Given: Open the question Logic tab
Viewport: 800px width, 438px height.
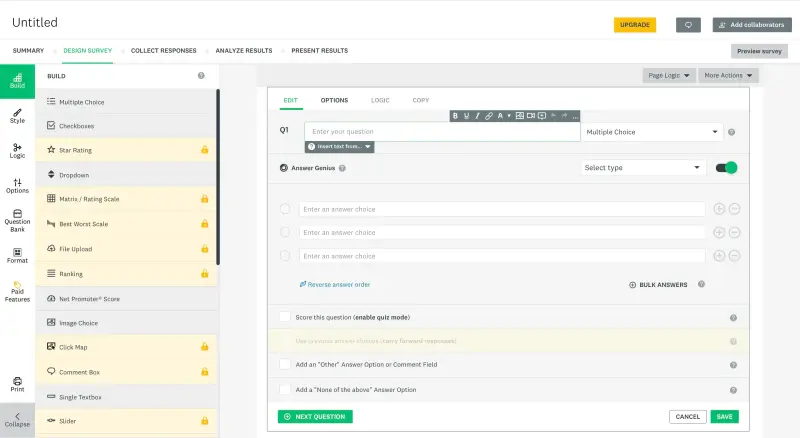Looking at the screenshot, I should [380, 100].
